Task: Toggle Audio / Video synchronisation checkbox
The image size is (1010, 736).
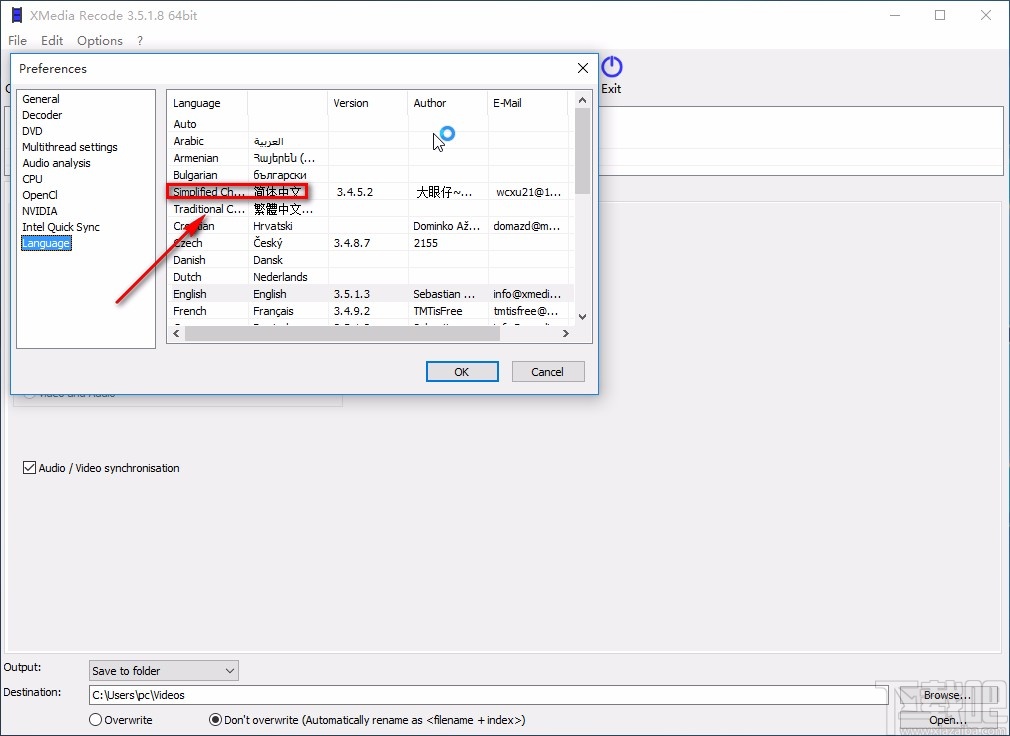Action: [30, 468]
